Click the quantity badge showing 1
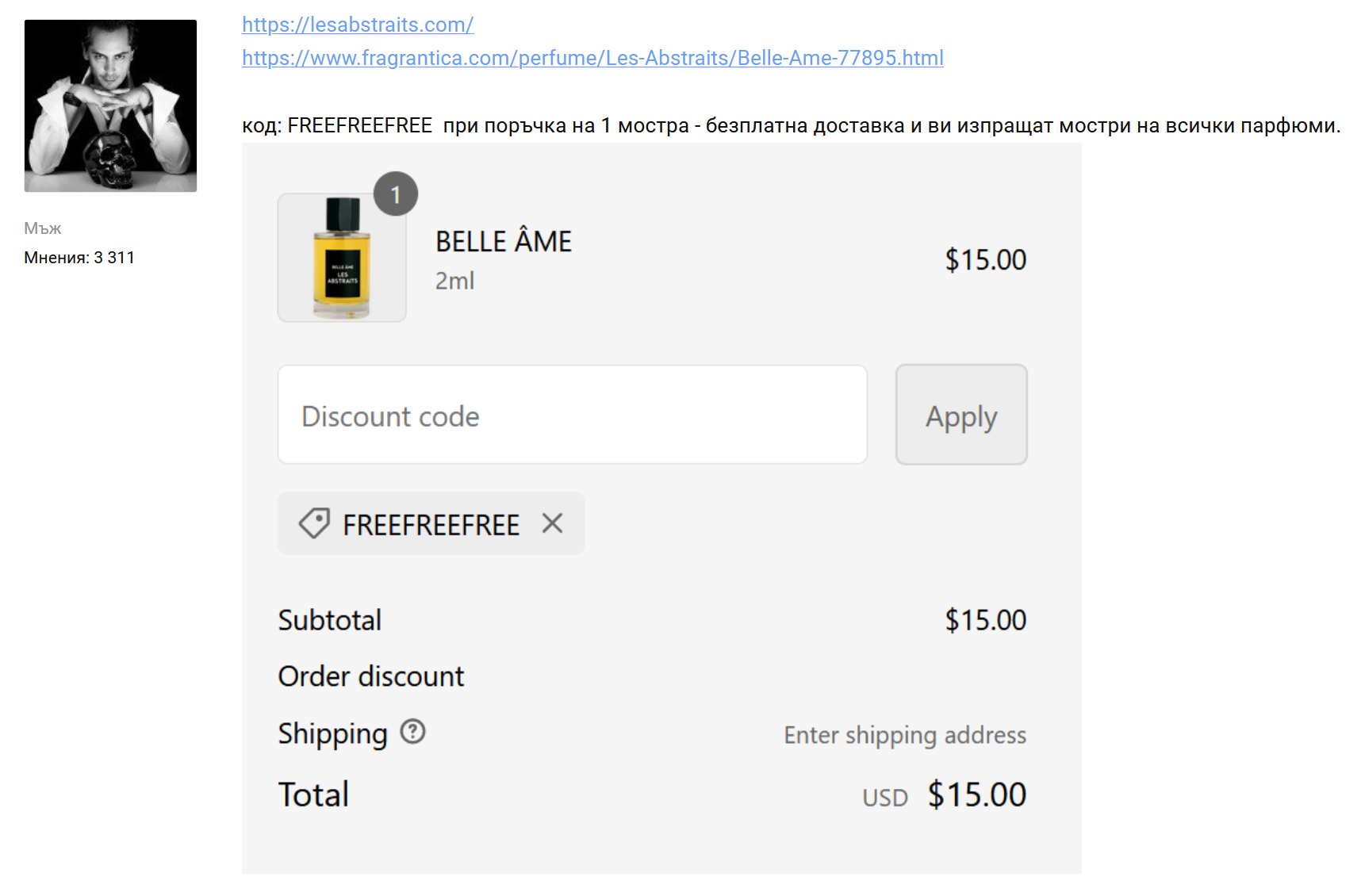This screenshot has width=1365, height=896. coord(396,194)
